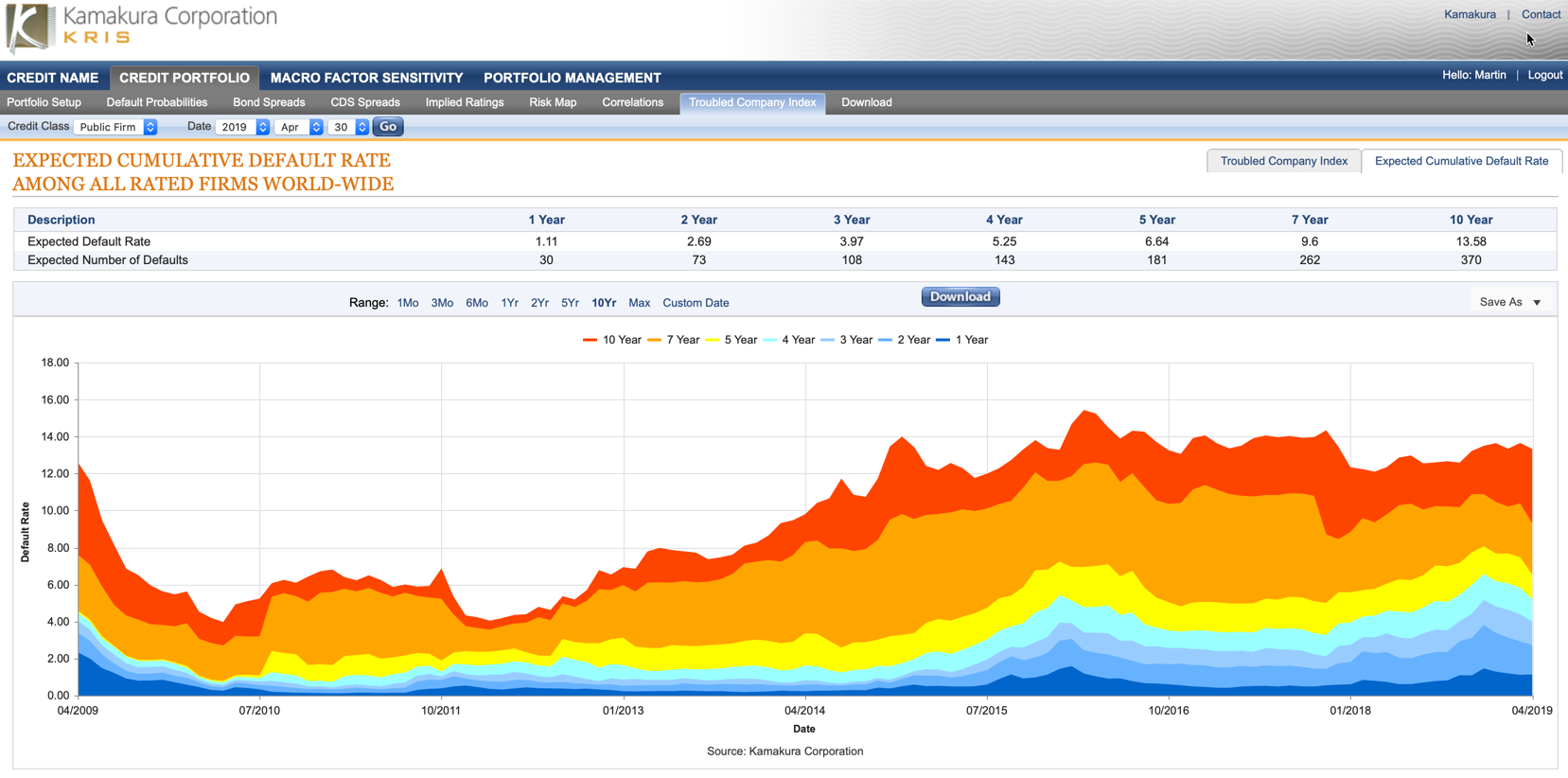Toggle the 3 Year legend series

[x=847, y=340]
